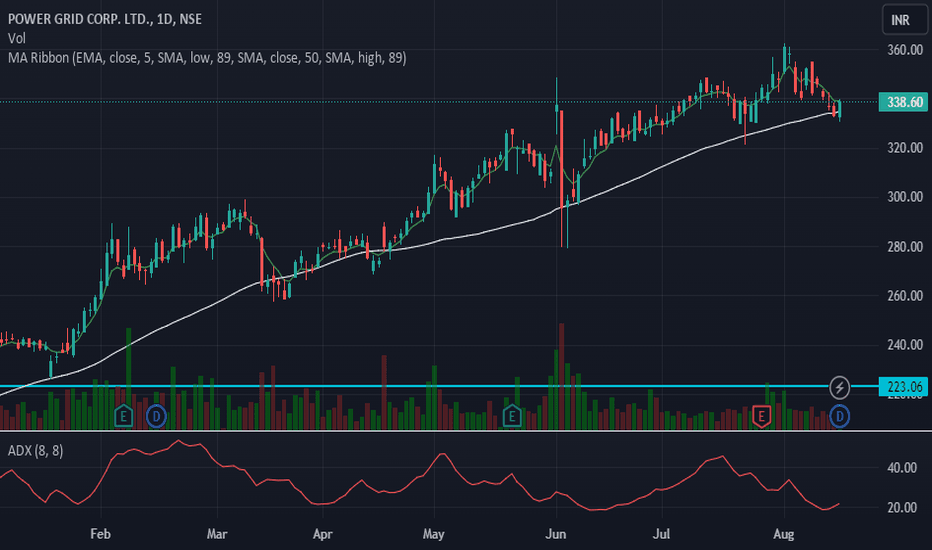
Task: Click the ADX 20.00 axis value
Action: (x=902, y=508)
